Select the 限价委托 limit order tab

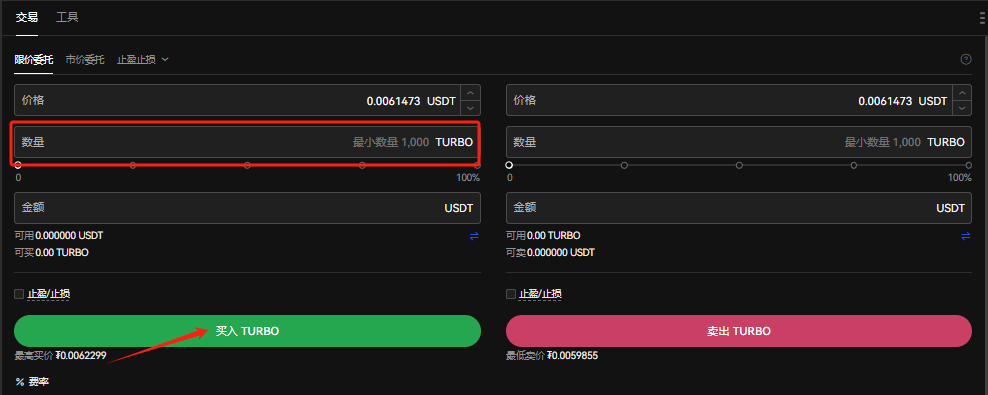[34, 60]
